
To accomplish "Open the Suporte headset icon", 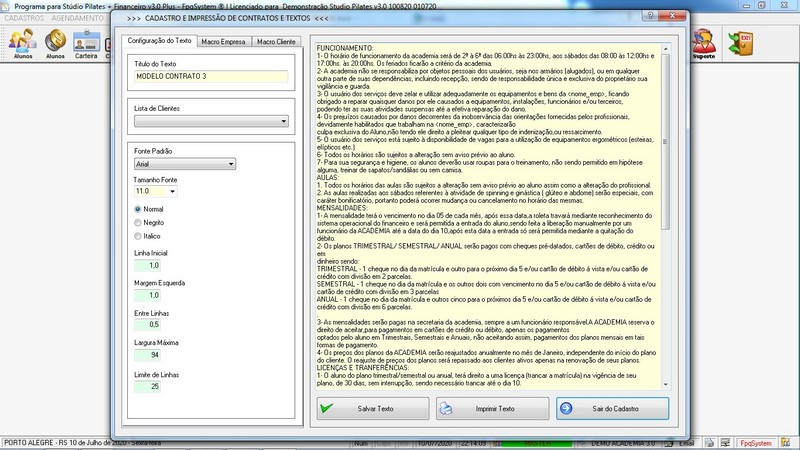I will pos(704,43).
